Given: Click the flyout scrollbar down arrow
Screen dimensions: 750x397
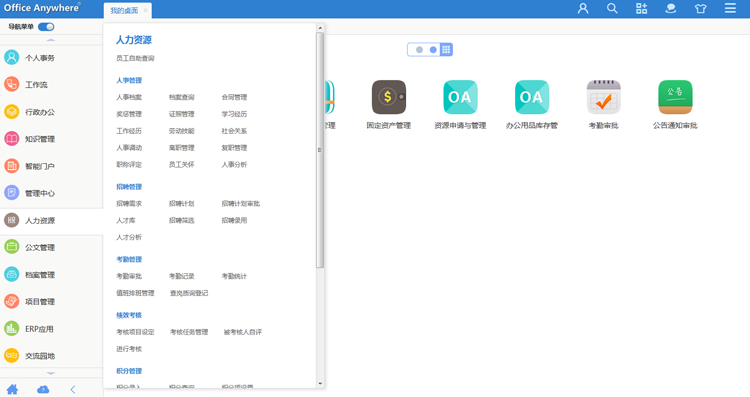Looking at the screenshot, I should tap(320, 384).
